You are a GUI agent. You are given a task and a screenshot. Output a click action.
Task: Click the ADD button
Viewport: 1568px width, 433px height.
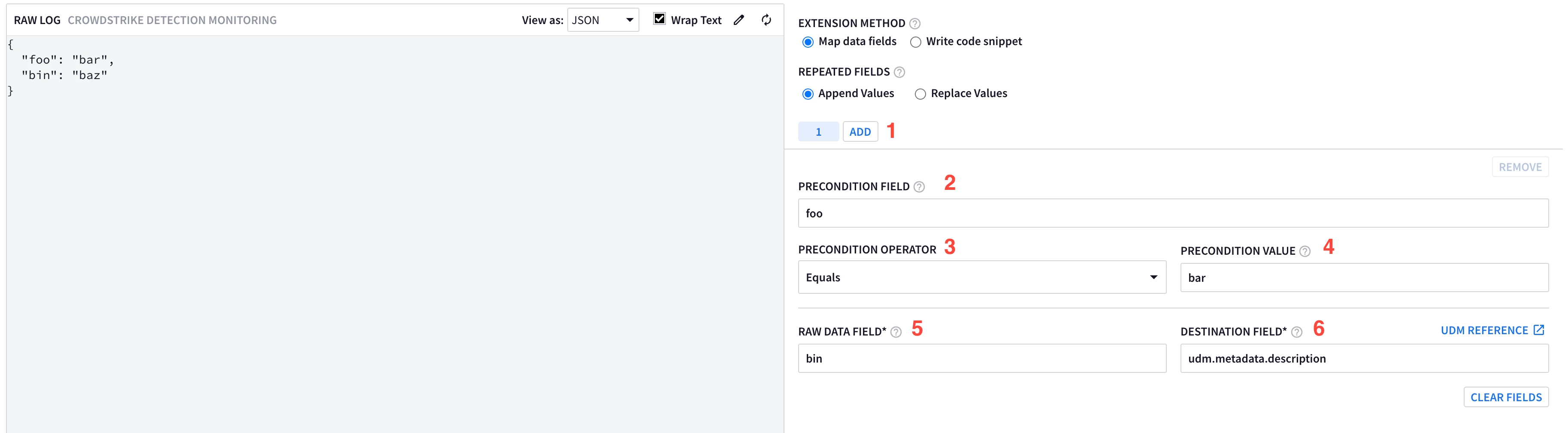click(x=860, y=131)
